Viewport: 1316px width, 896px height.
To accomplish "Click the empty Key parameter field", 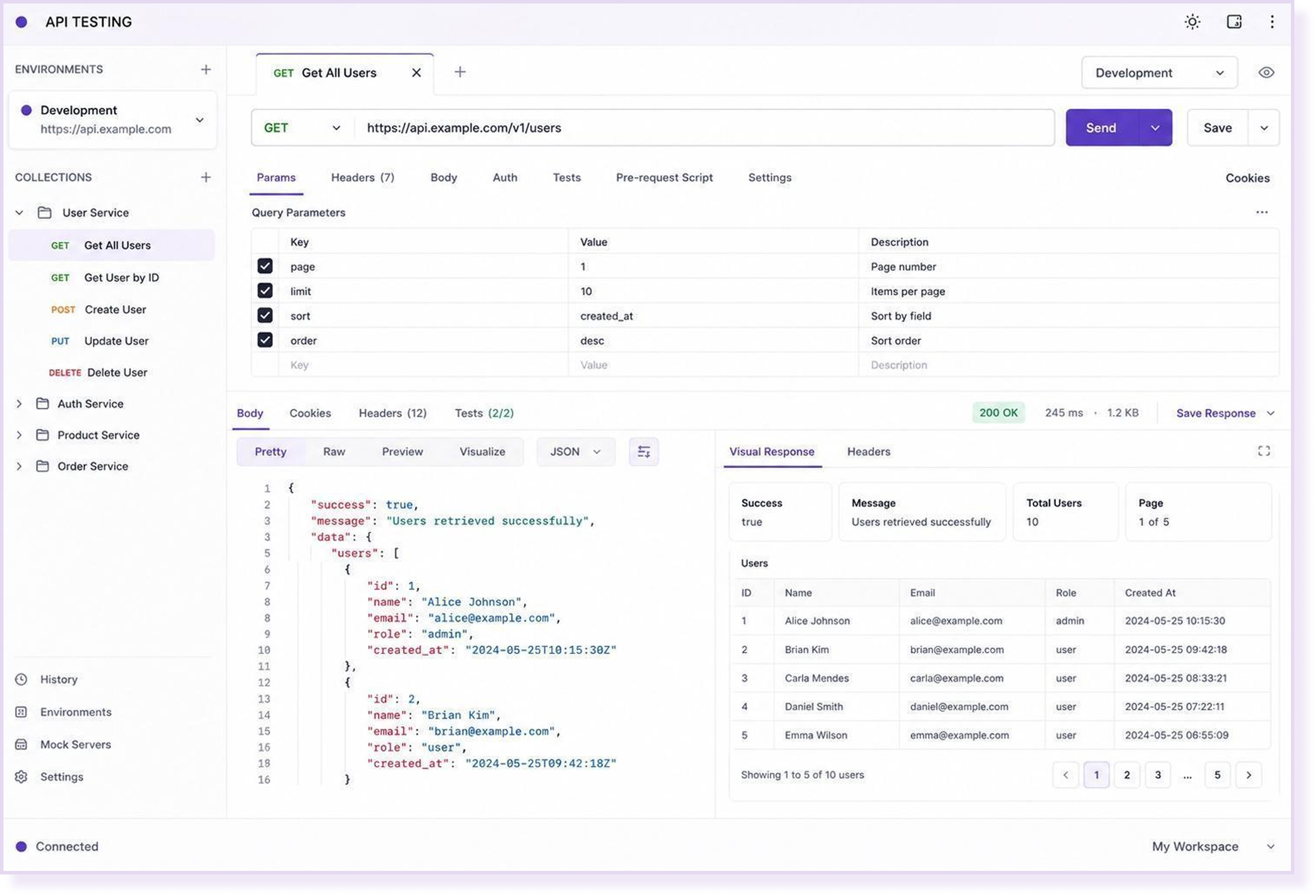I will coord(423,365).
